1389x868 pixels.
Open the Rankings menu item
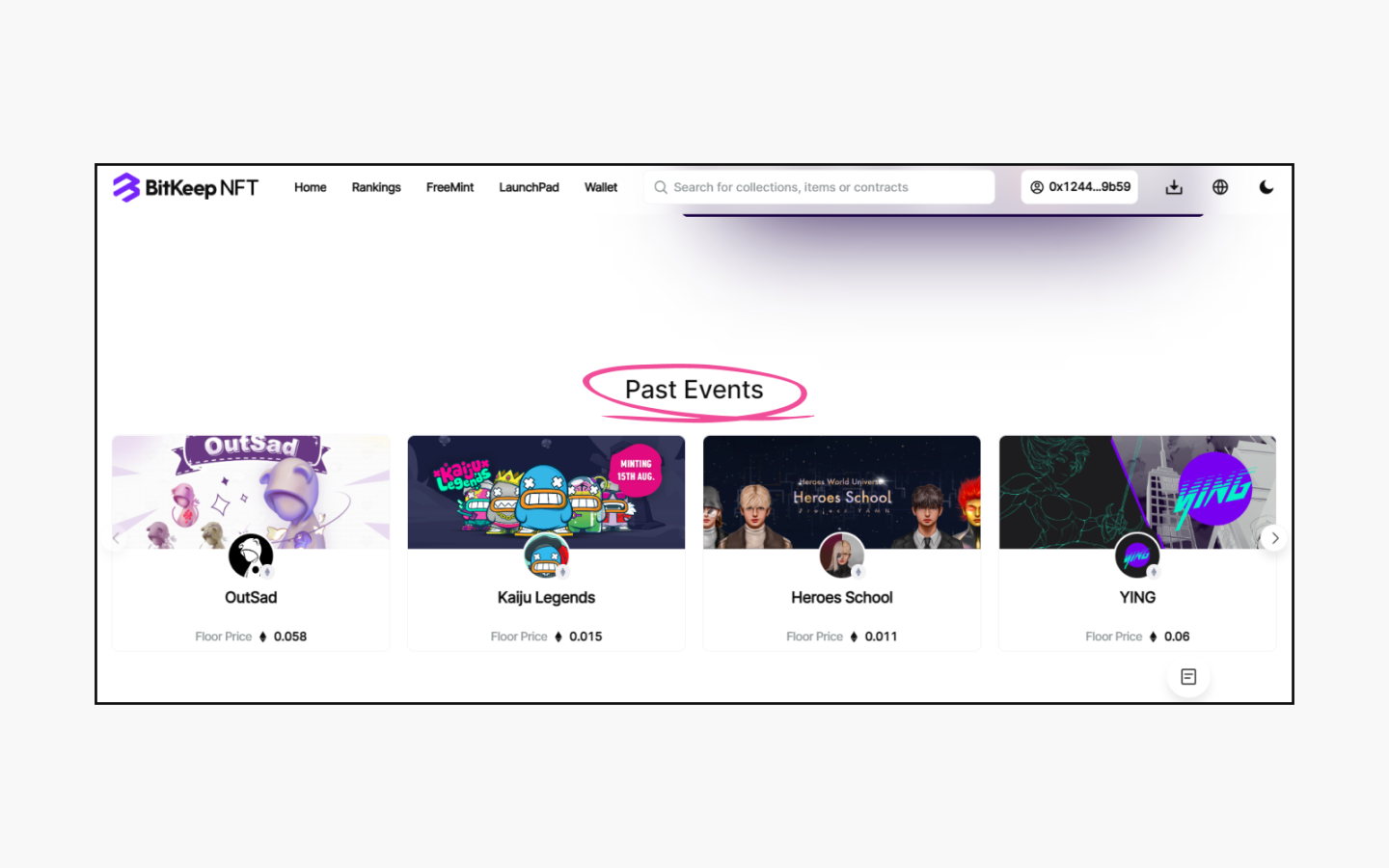click(376, 187)
